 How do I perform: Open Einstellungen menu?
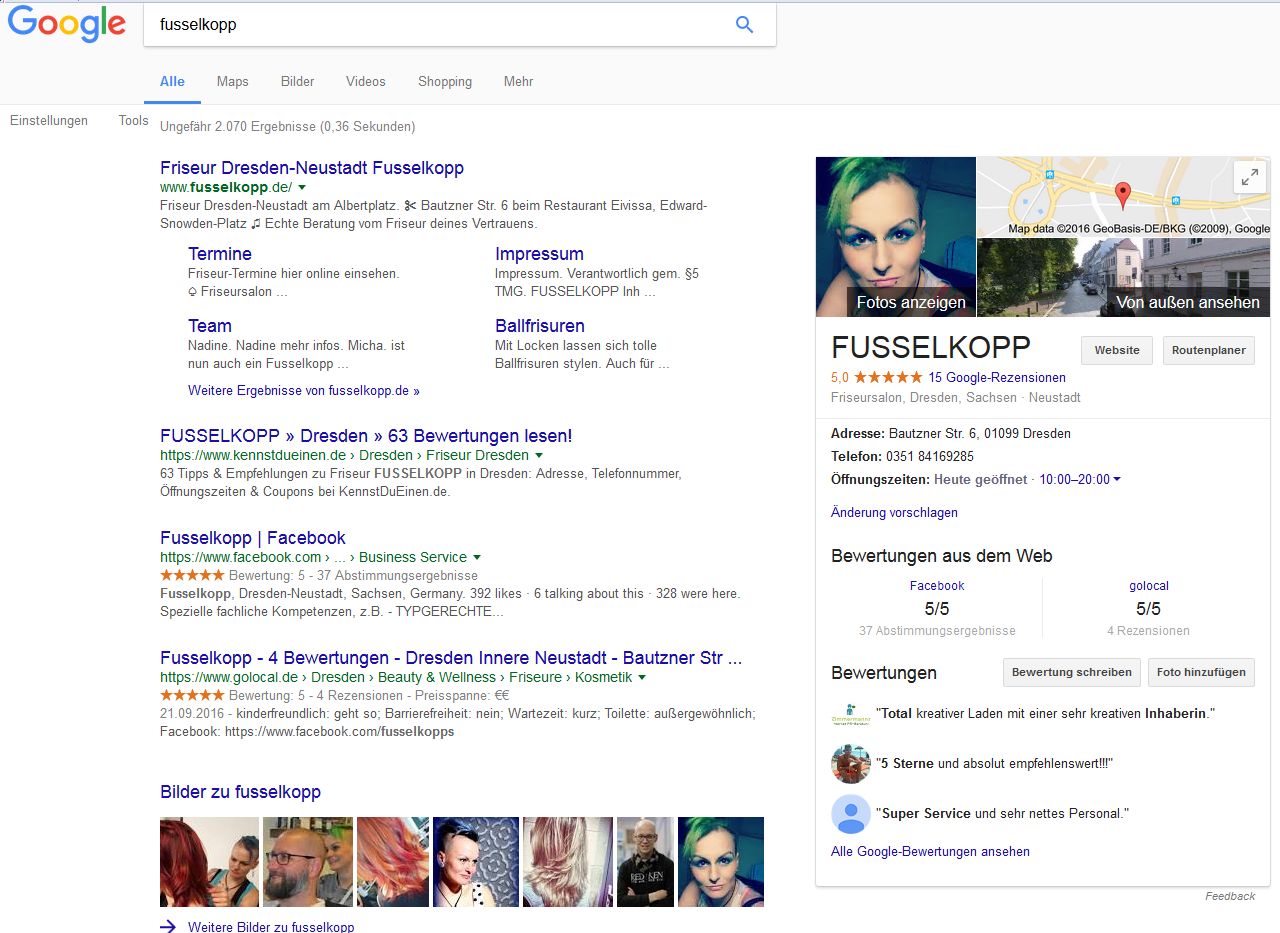tap(49, 120)
